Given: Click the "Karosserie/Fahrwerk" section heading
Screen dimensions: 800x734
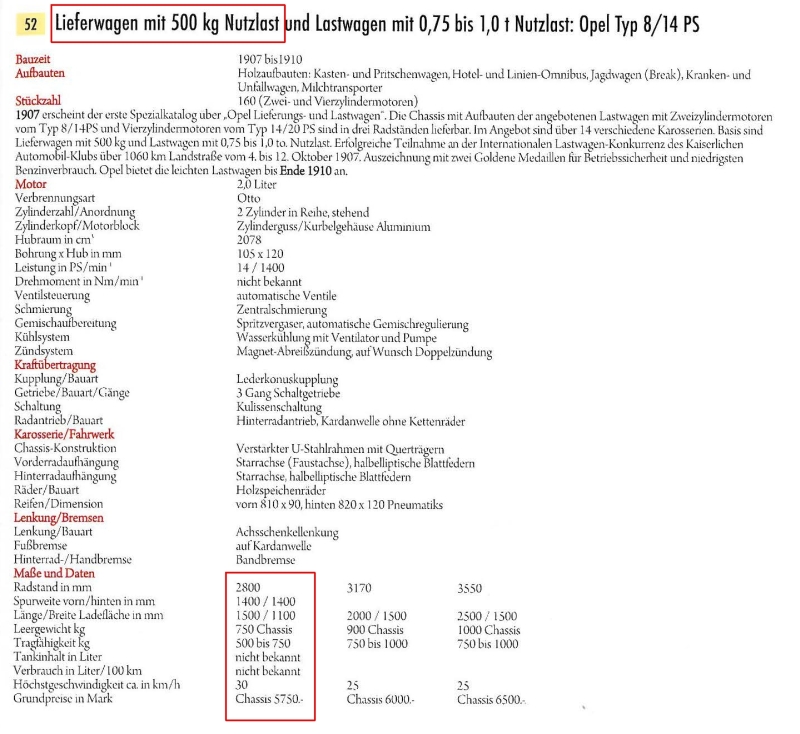Looking at the screenshot, I should click(x=65, y=435).
